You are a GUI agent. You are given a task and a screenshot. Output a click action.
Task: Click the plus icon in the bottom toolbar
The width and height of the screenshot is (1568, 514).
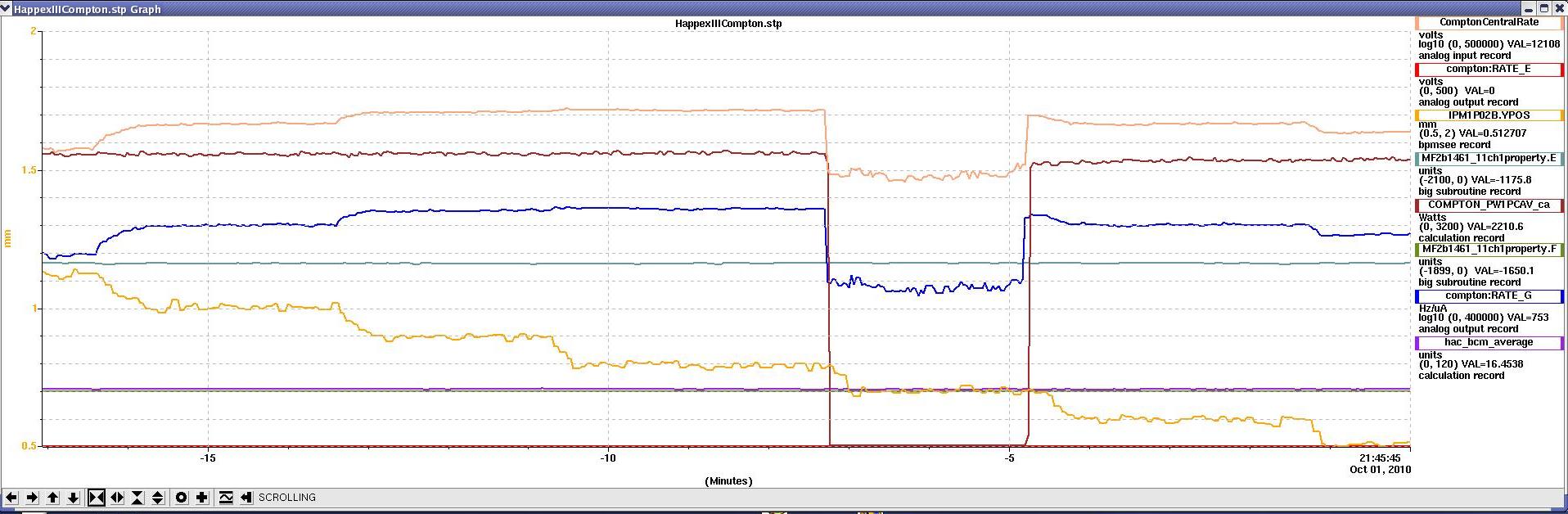point(202,498)
